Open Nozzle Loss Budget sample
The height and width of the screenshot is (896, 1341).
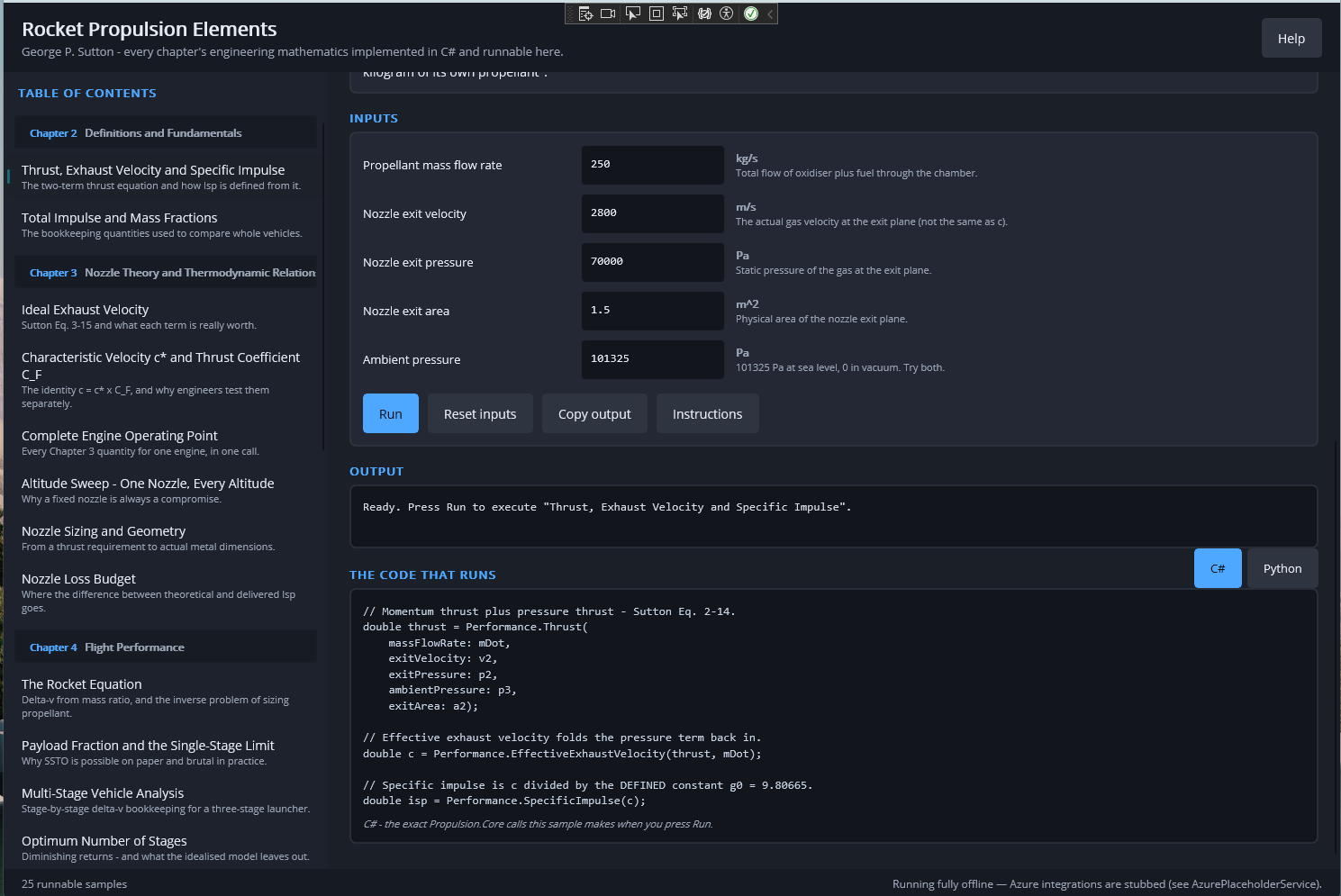click(166, 593)
